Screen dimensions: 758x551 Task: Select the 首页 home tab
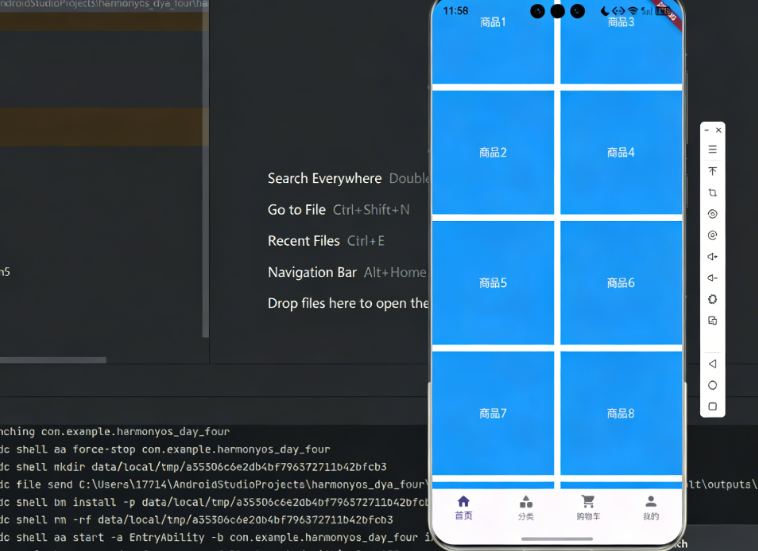point(464,508)
